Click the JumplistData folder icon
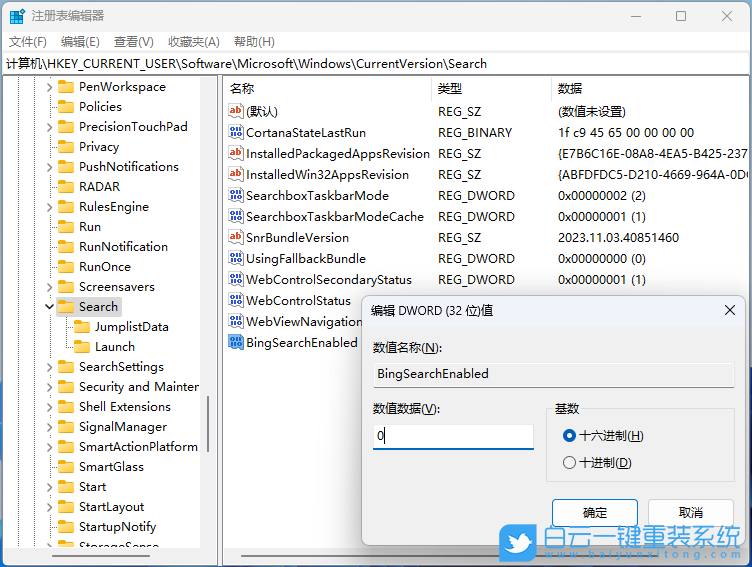 pyautogui.click(x=82, y=327)
